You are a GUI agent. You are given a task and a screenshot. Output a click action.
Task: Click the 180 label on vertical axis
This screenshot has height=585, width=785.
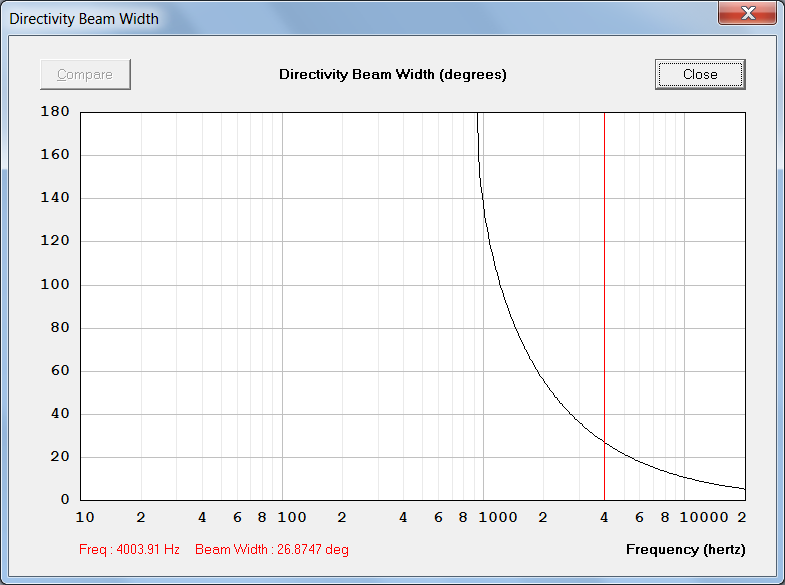coord(55,111)
